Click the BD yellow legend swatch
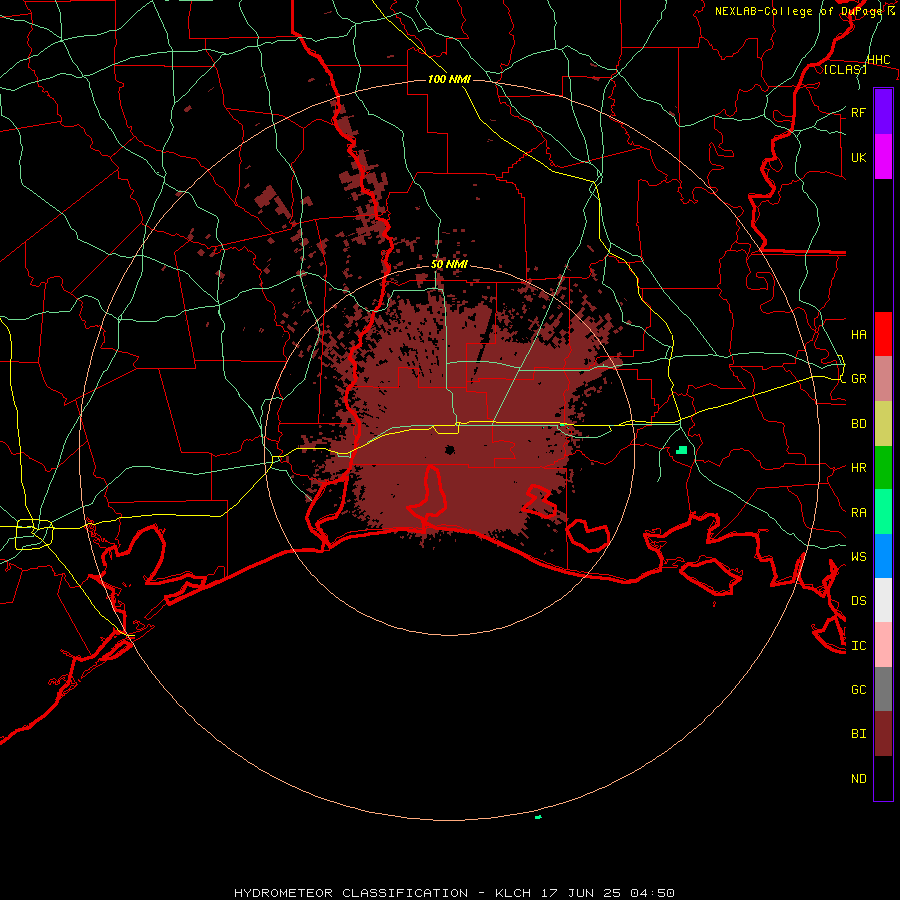This screenshot has width=900, height=900. [x=883, y=424]
